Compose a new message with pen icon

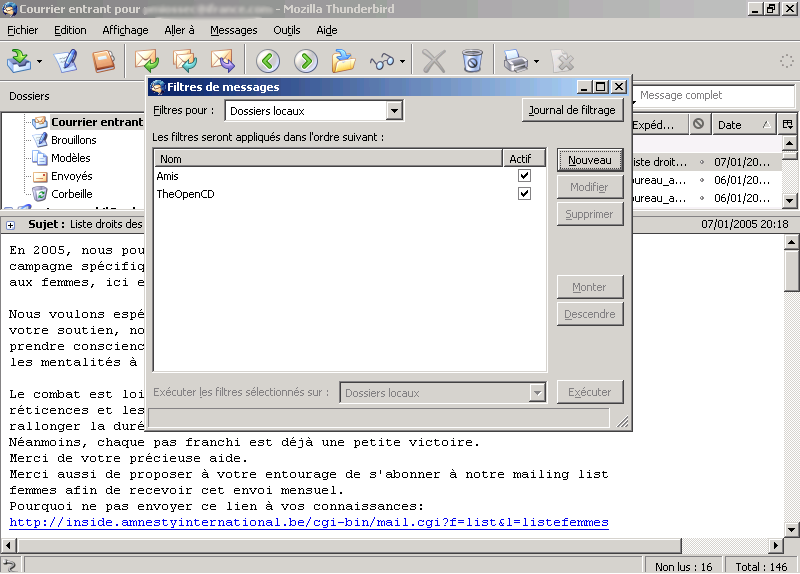(66, 61)
